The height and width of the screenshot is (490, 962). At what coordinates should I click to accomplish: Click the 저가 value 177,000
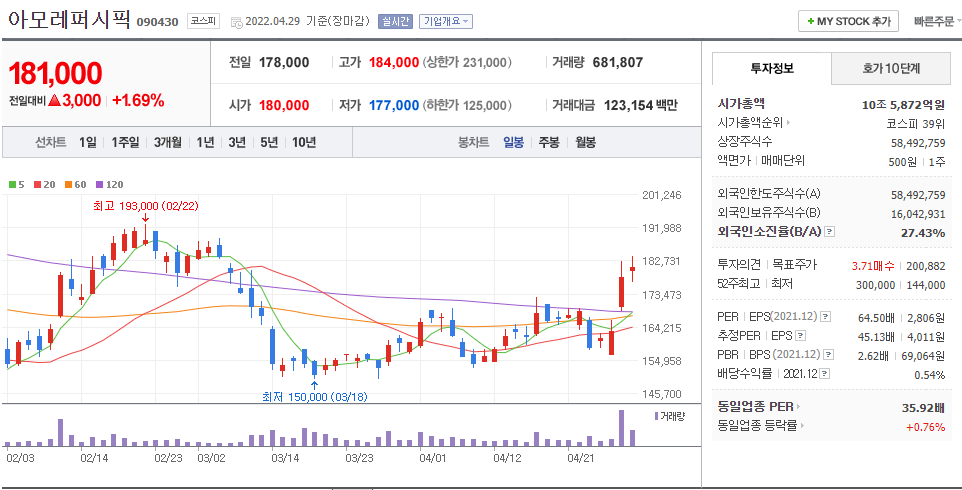coord(393,105)
